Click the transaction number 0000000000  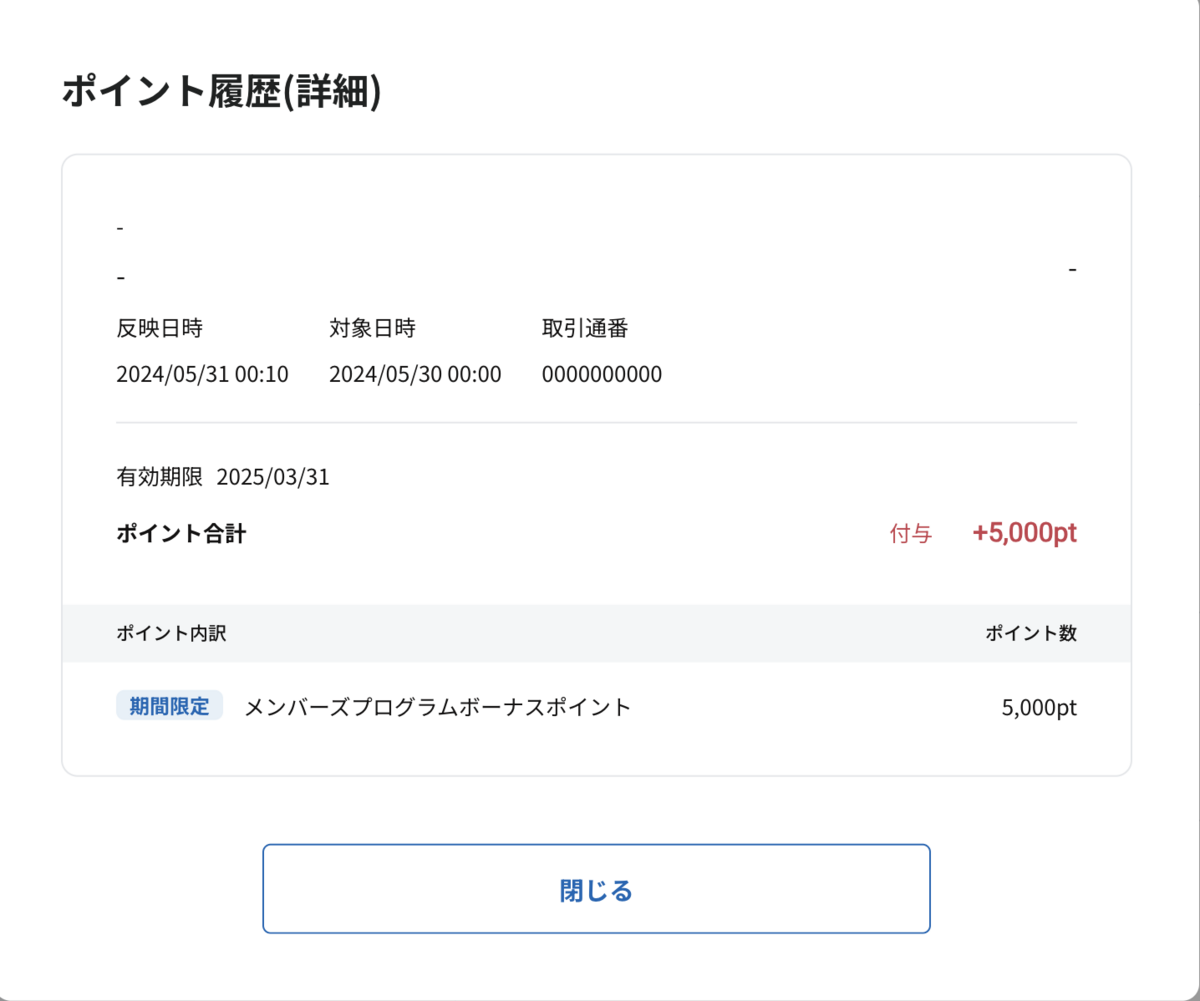(602, 375)
